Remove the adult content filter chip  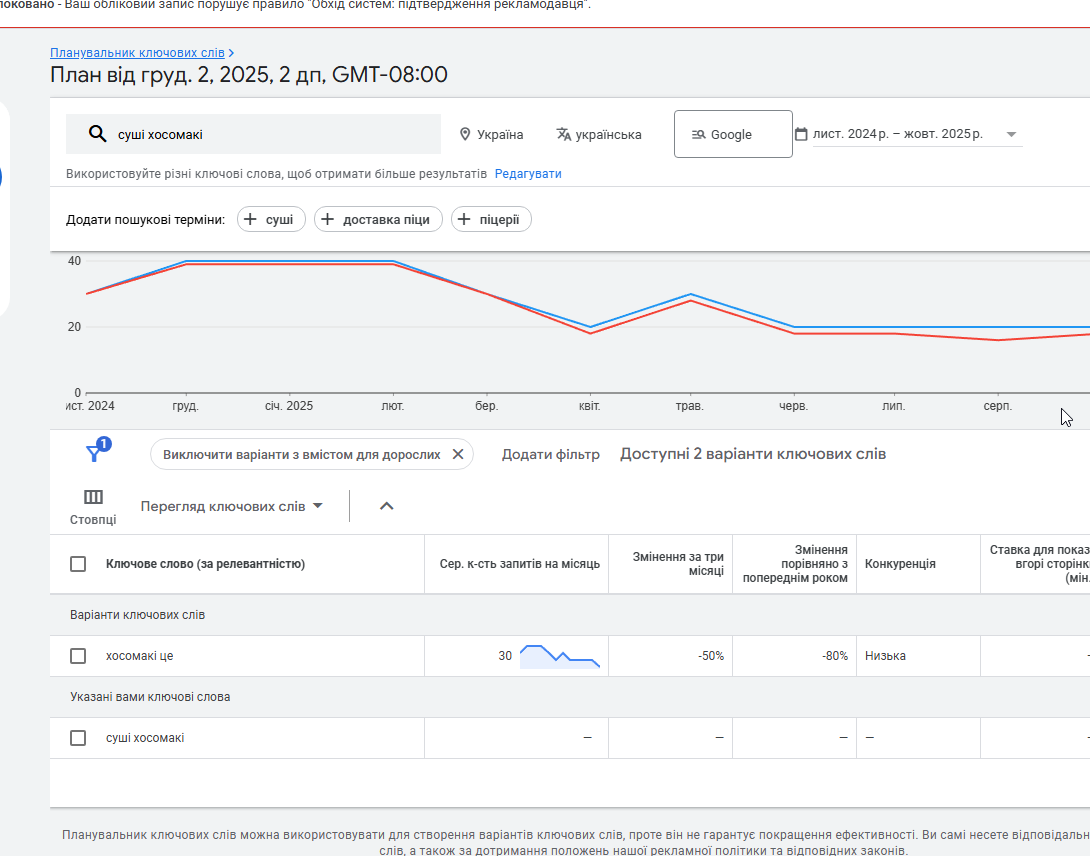(x=458, y=454)
